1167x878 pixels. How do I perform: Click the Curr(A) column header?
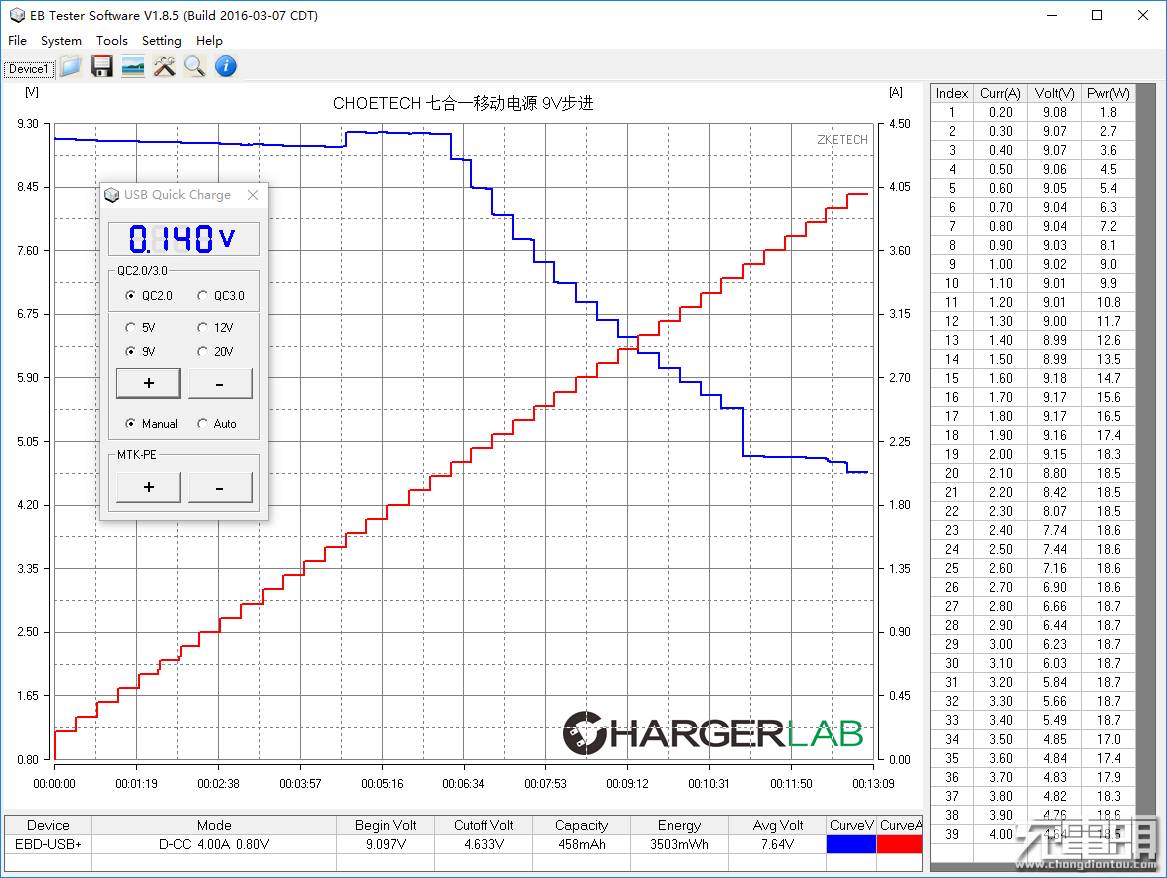coord(1000,93)
